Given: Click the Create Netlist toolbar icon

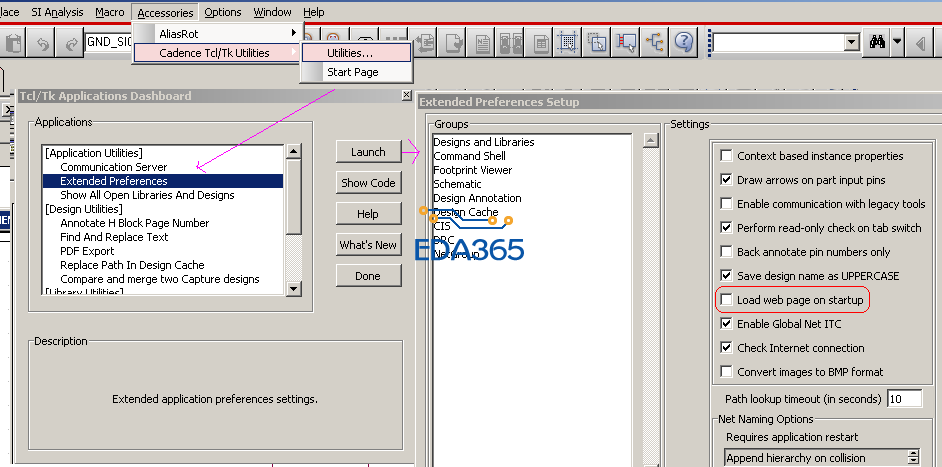Looking at the screenshot, I should coord(483,43).
